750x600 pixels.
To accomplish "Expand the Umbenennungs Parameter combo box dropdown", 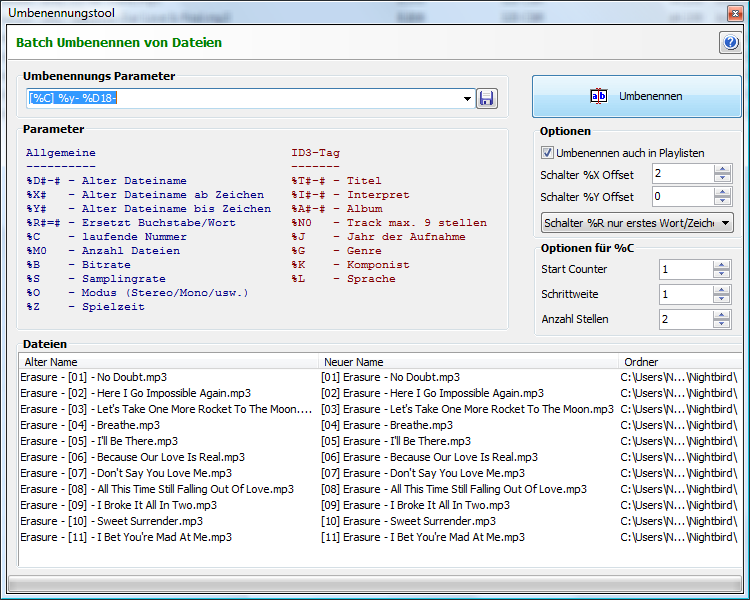I will (x=467, y=98).
